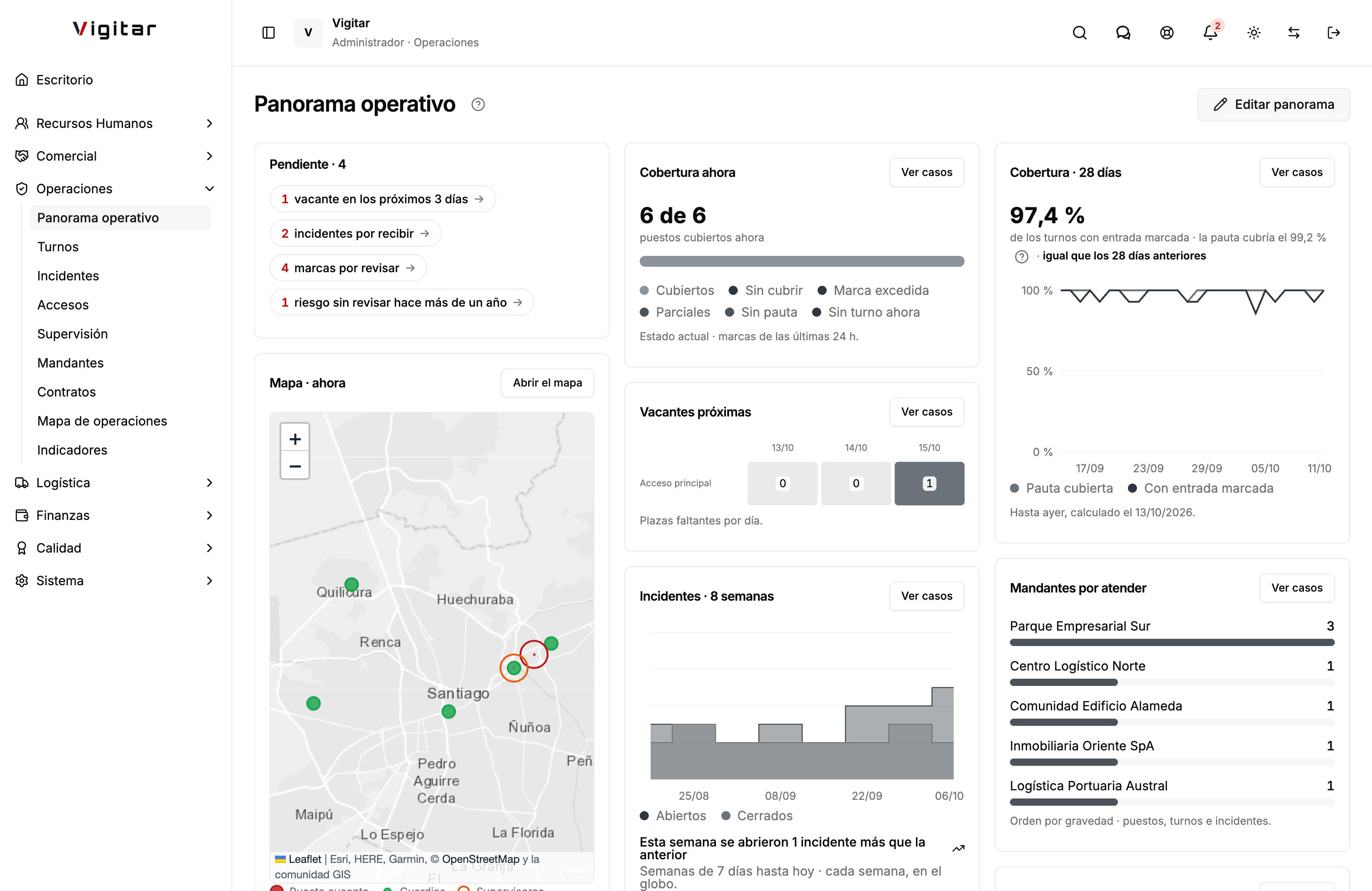Go to Escritorio home
The width and height of the screenshot is (1372, 891).
115,79
